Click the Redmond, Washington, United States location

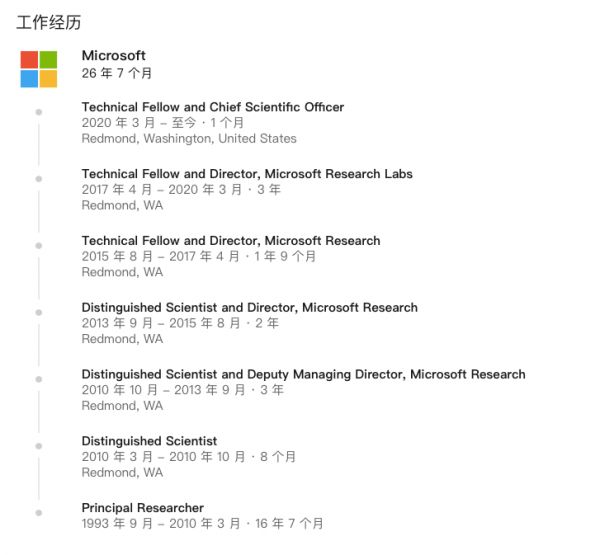tap(189, 139)
